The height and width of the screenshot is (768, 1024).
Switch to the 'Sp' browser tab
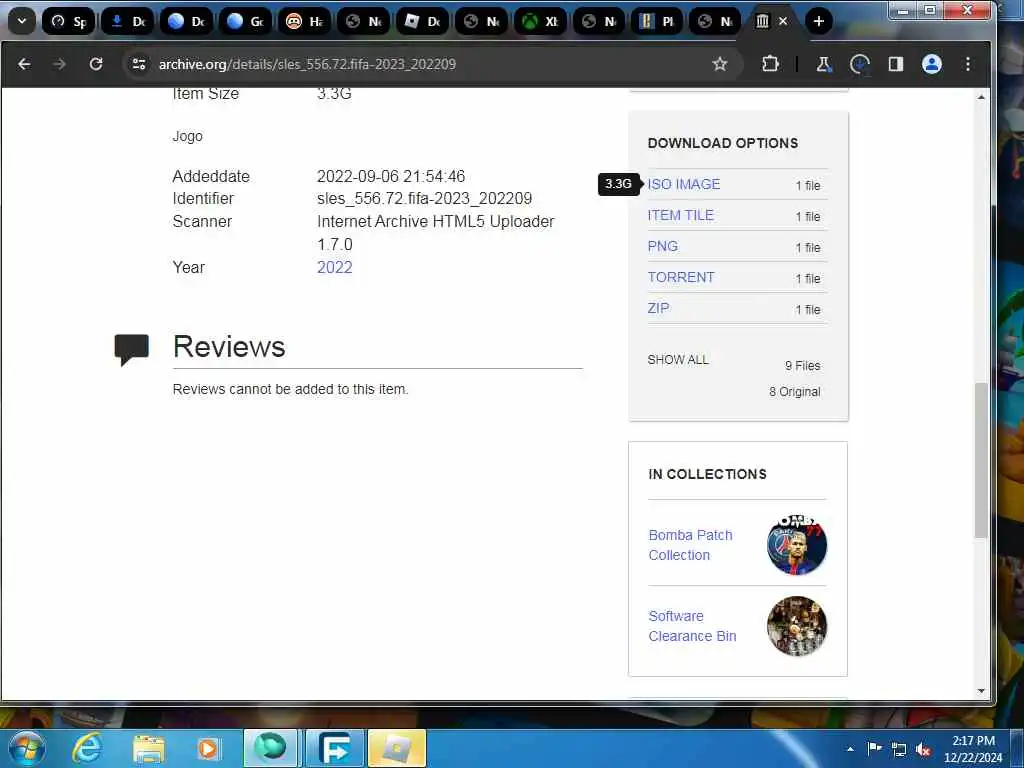(x=69, y=22)
